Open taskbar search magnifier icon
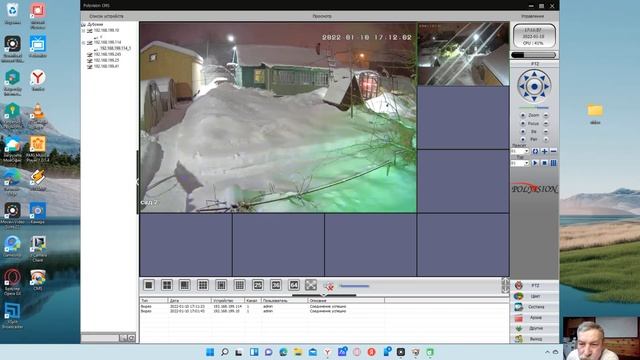Screen dimensions: 640x360 click(x=224, y=352)
